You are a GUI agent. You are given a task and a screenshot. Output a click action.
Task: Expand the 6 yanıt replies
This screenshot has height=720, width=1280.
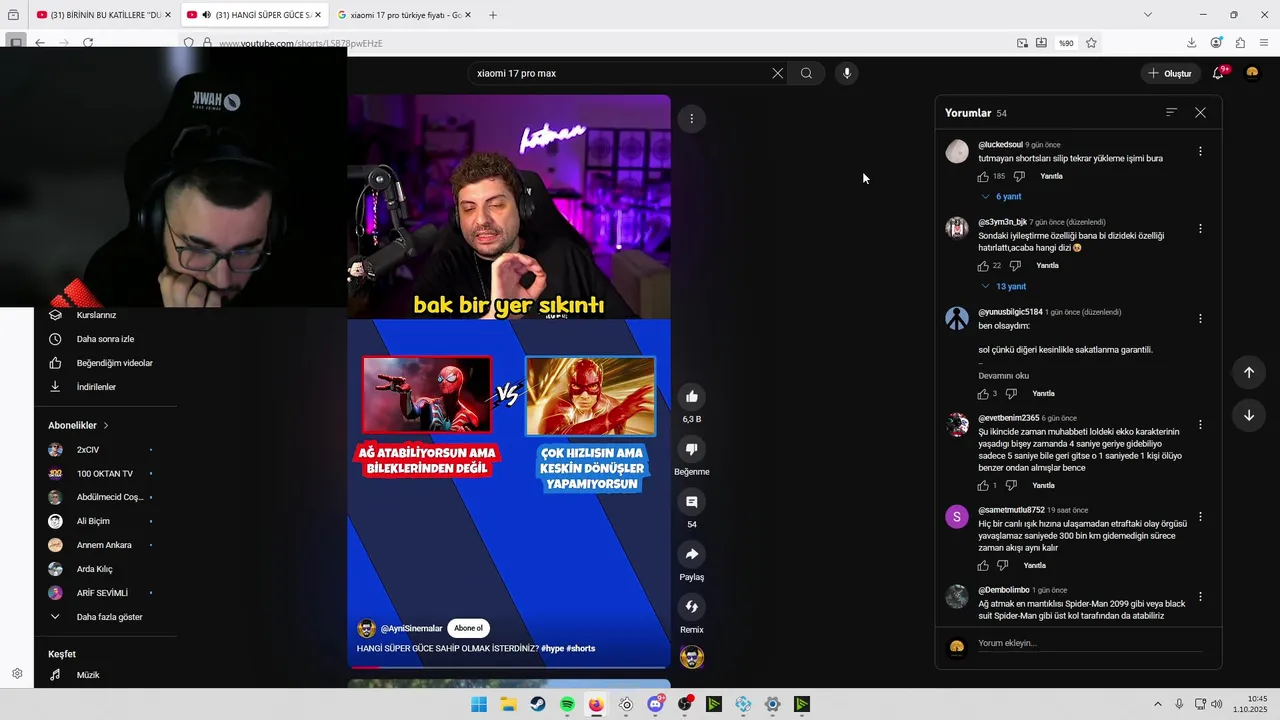tap(1001, 197)
